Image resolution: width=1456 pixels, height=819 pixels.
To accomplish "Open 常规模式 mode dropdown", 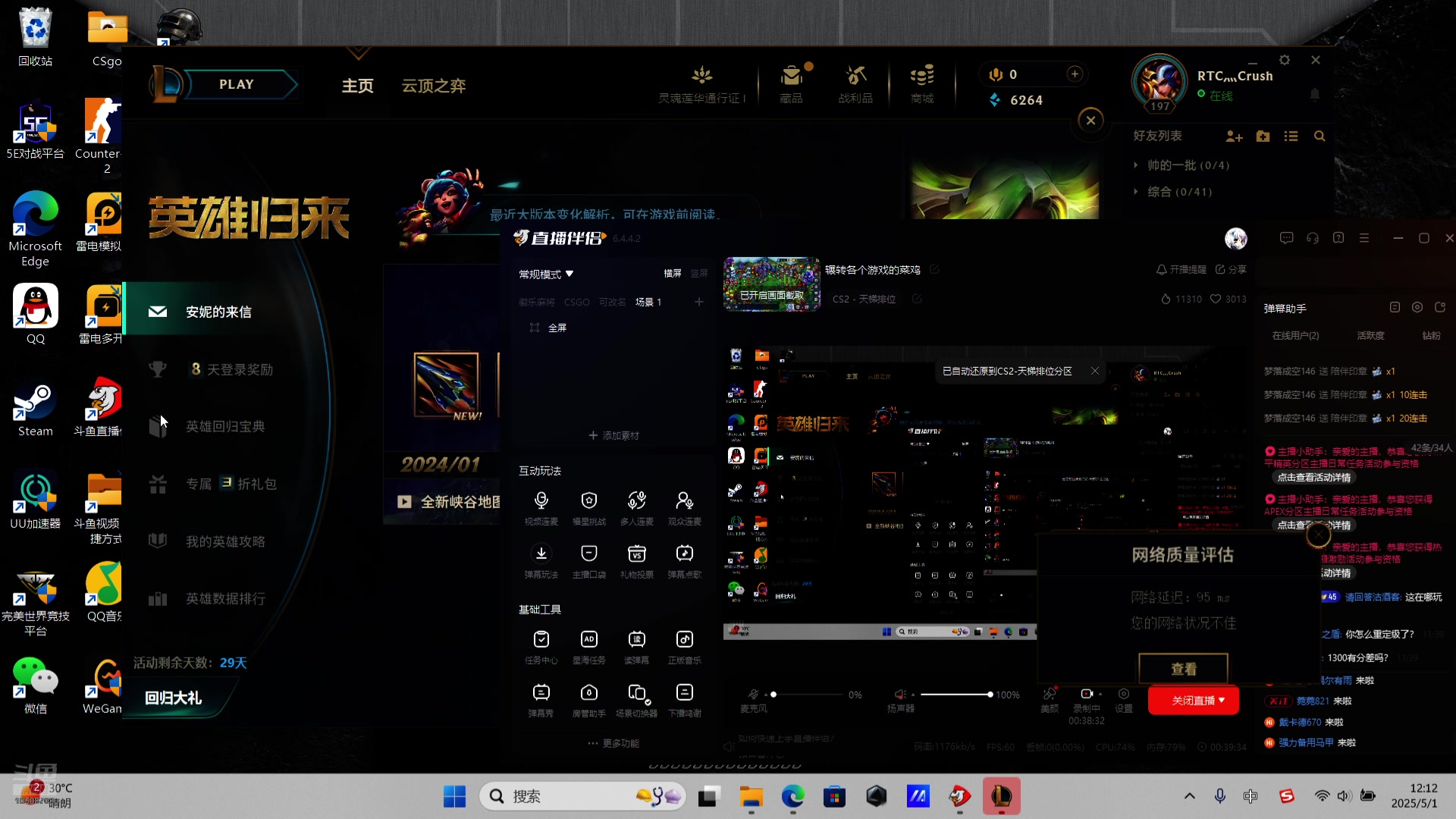I will click(x=546, y=274).
